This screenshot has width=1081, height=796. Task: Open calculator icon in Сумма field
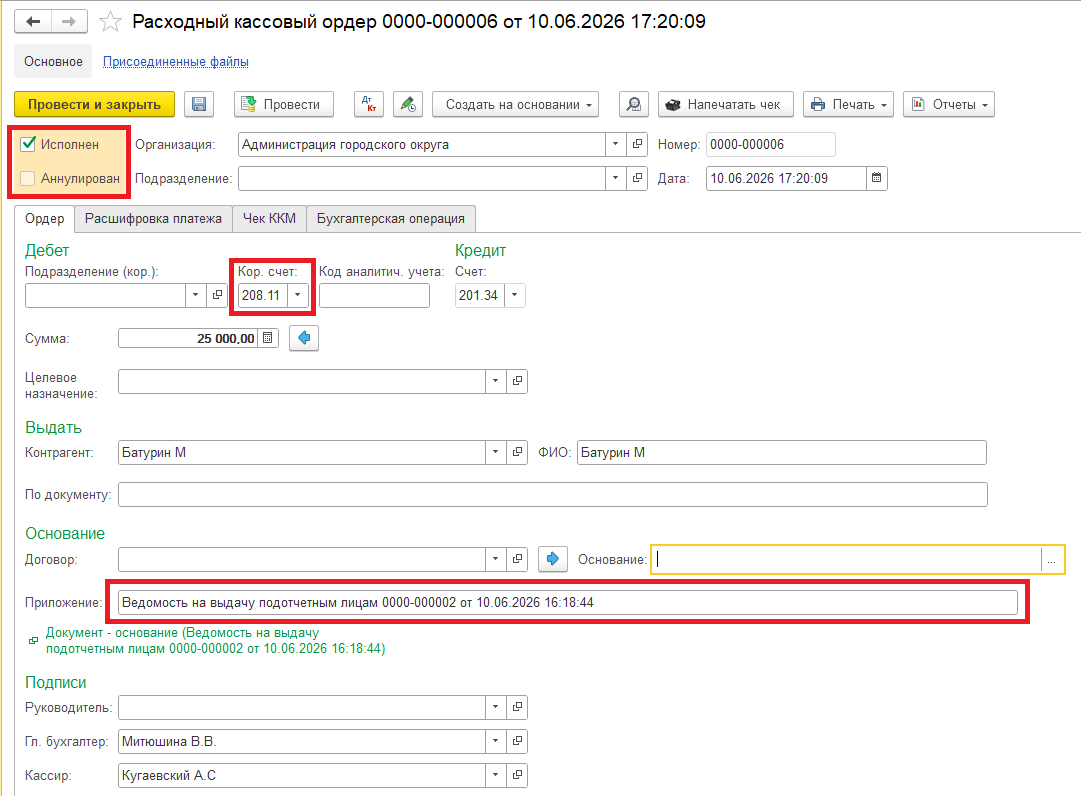[267, 338]
